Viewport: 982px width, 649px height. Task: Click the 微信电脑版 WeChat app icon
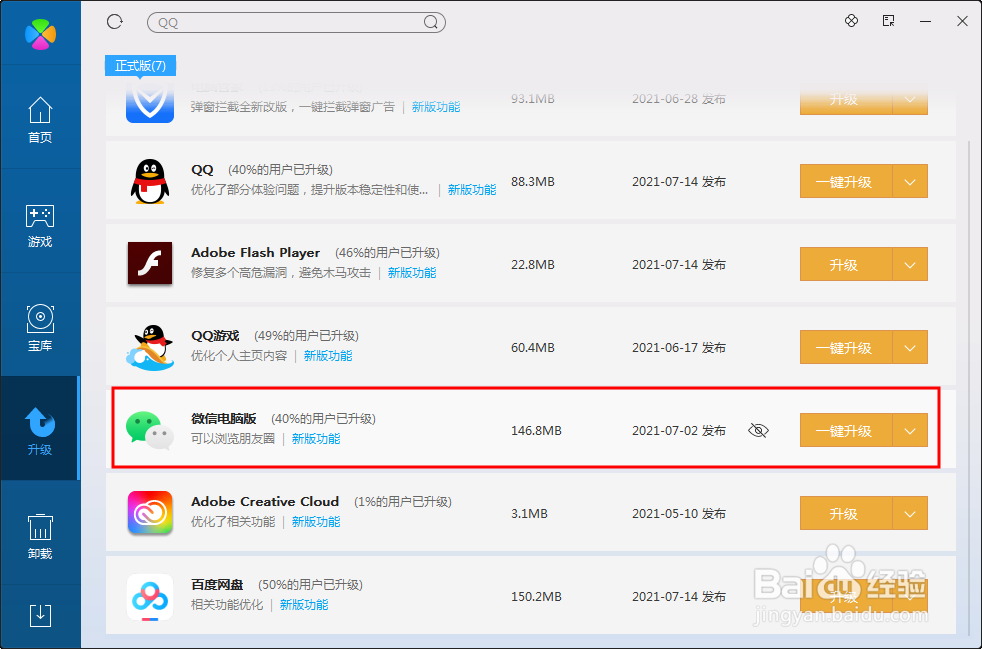[150, 430]
